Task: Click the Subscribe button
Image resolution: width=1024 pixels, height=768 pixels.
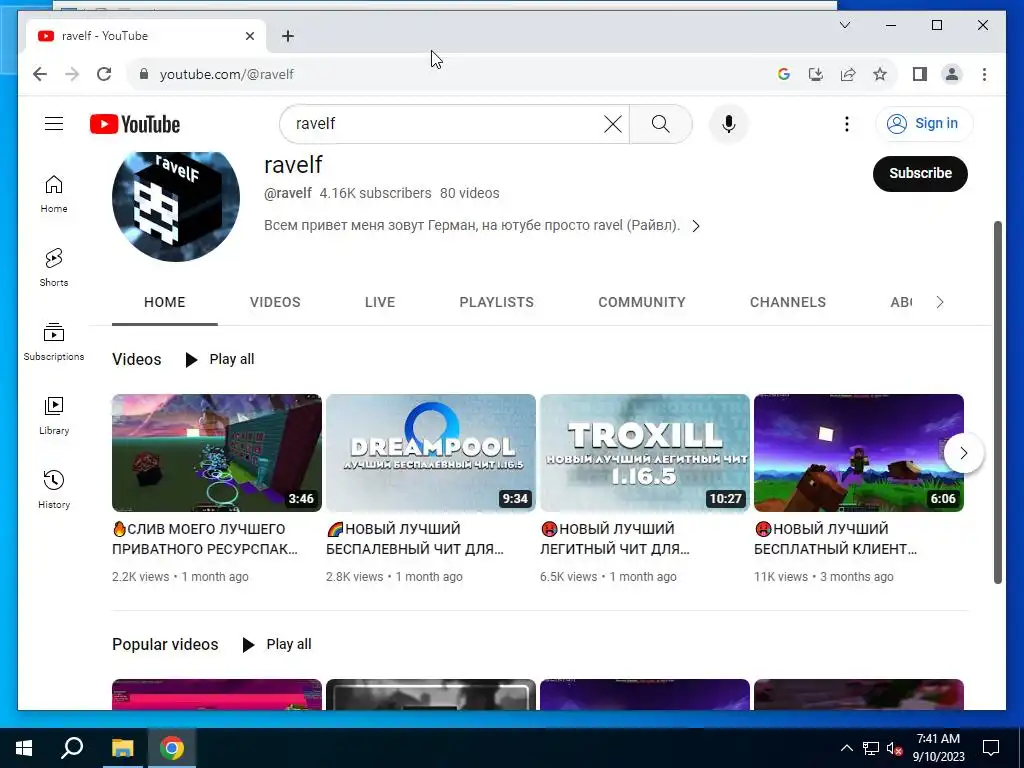Action: pyautogui.click(x=920, y=174)
